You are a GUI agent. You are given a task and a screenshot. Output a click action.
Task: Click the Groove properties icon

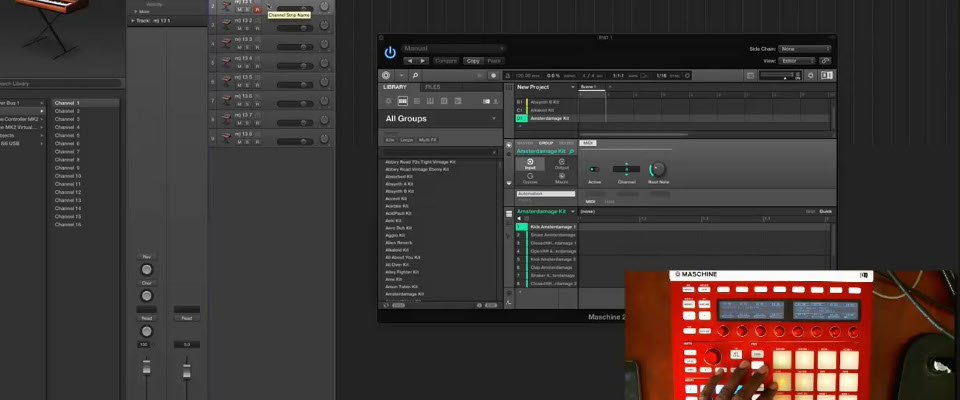coord(530,178)
